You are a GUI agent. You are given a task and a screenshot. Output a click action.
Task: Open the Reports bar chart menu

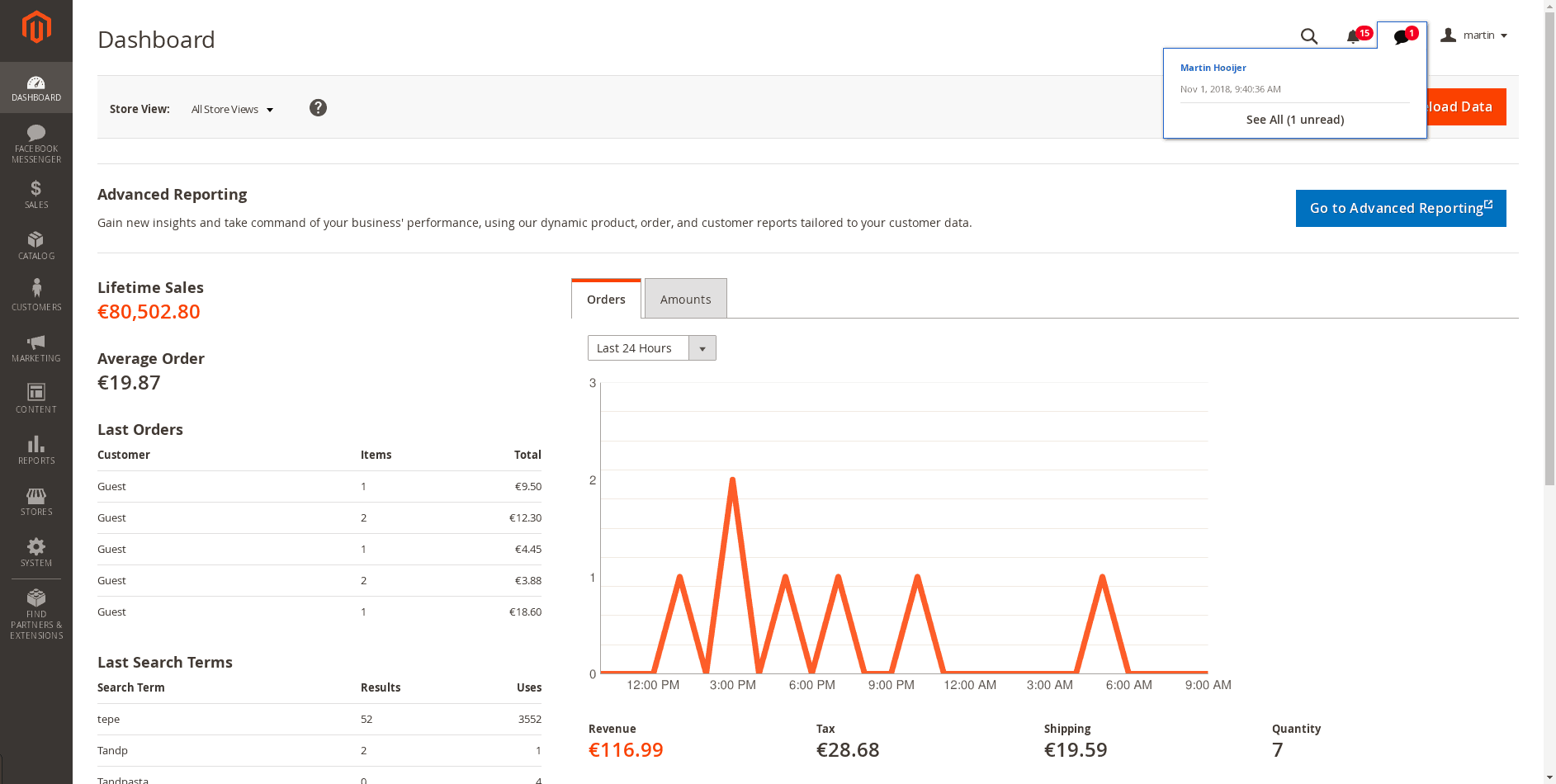[36, 451]
